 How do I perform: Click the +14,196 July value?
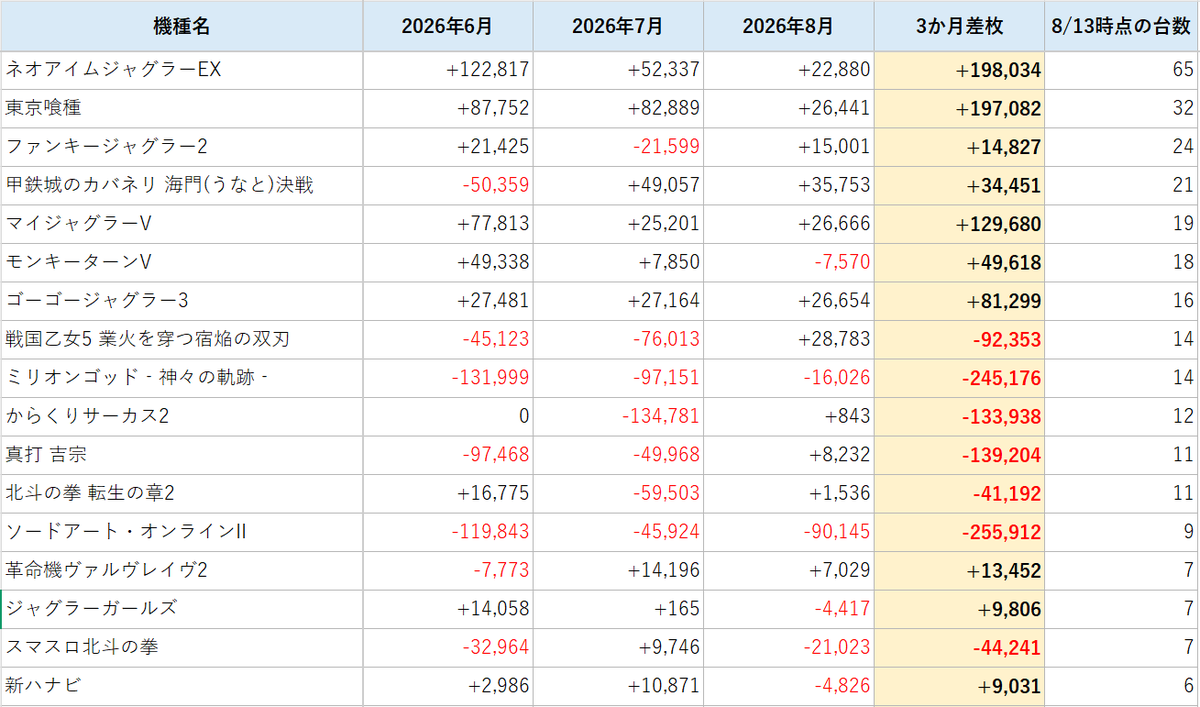618,571
